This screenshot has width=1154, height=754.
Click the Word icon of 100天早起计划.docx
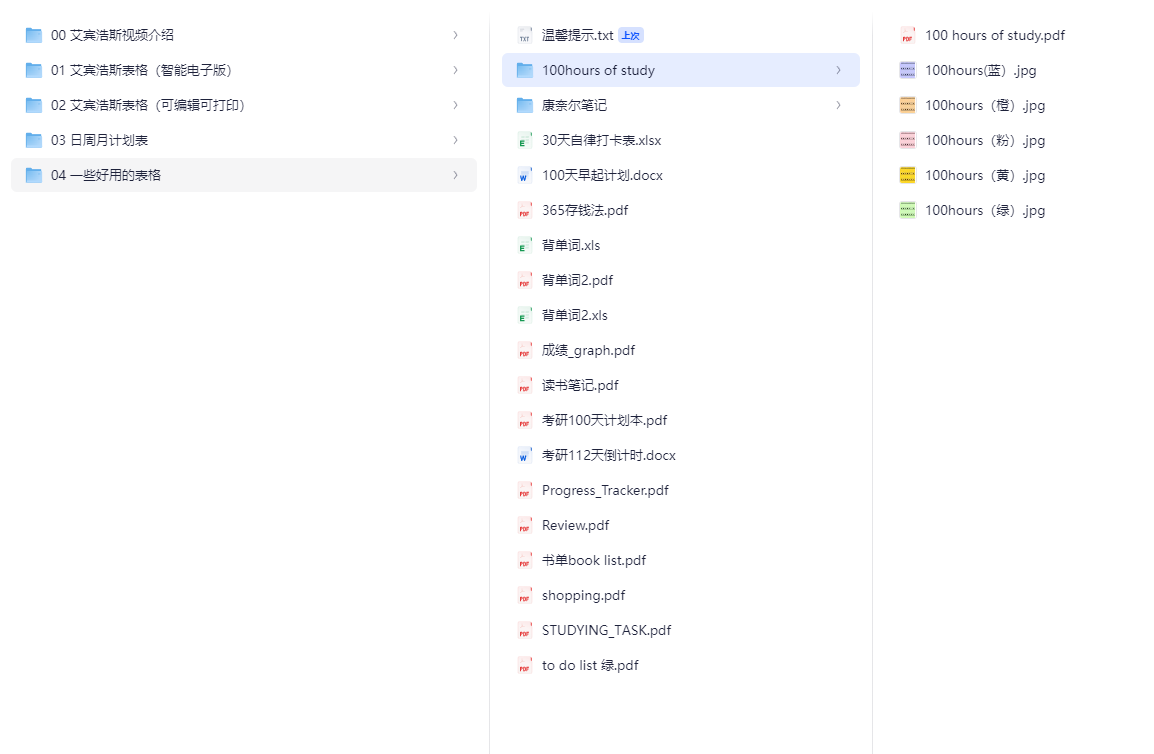pos(524,175)
